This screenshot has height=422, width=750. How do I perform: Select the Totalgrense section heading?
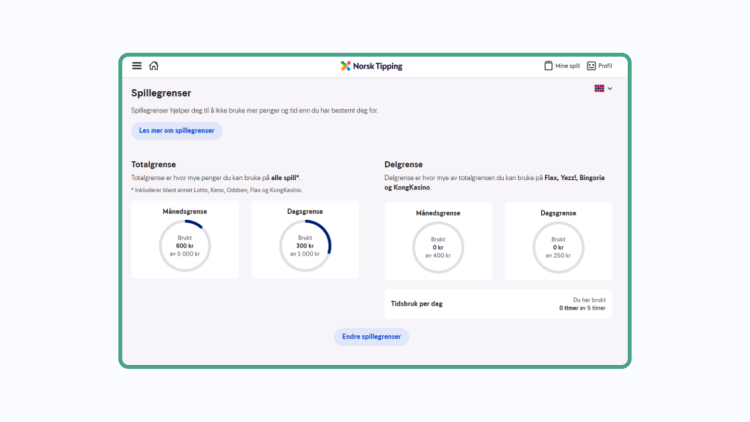(x=154, y=164)
